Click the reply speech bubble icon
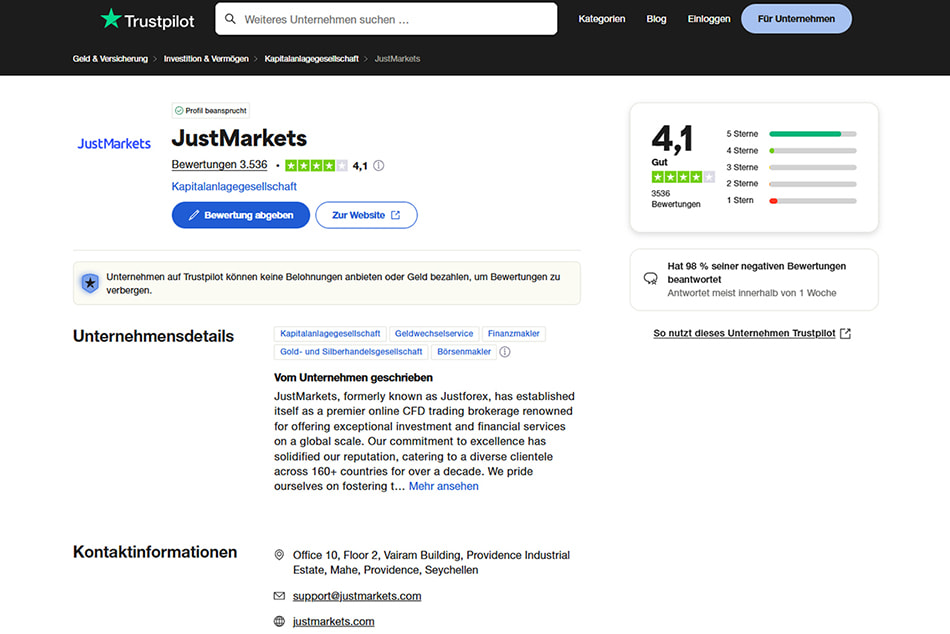Viewport: 950px width, 634px height. coord(650,278)
